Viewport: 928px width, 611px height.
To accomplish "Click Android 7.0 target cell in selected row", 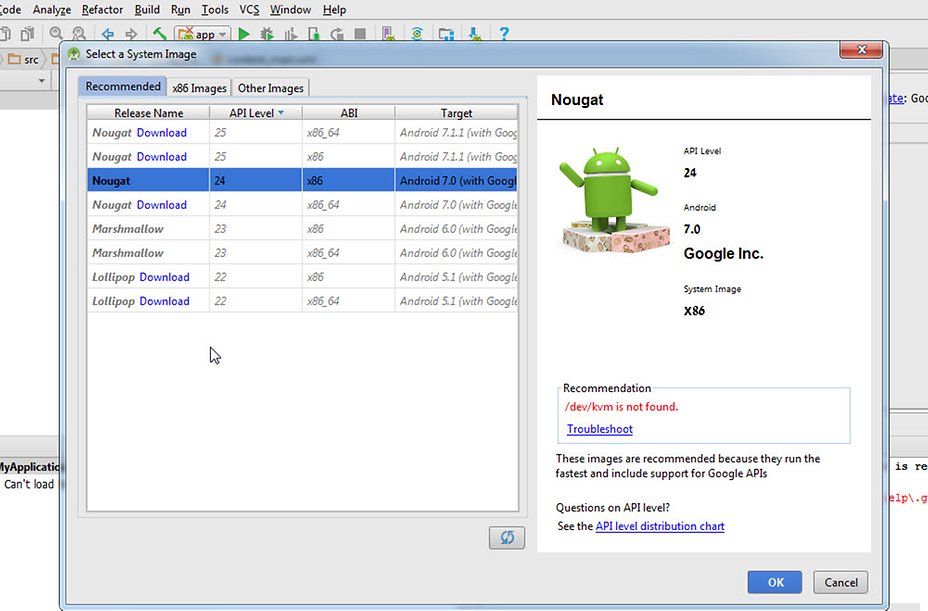I will 456,181.
